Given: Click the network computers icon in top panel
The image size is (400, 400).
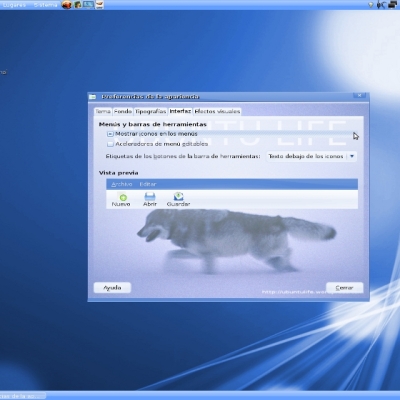Looking at the screenshot, I should 392,5.
